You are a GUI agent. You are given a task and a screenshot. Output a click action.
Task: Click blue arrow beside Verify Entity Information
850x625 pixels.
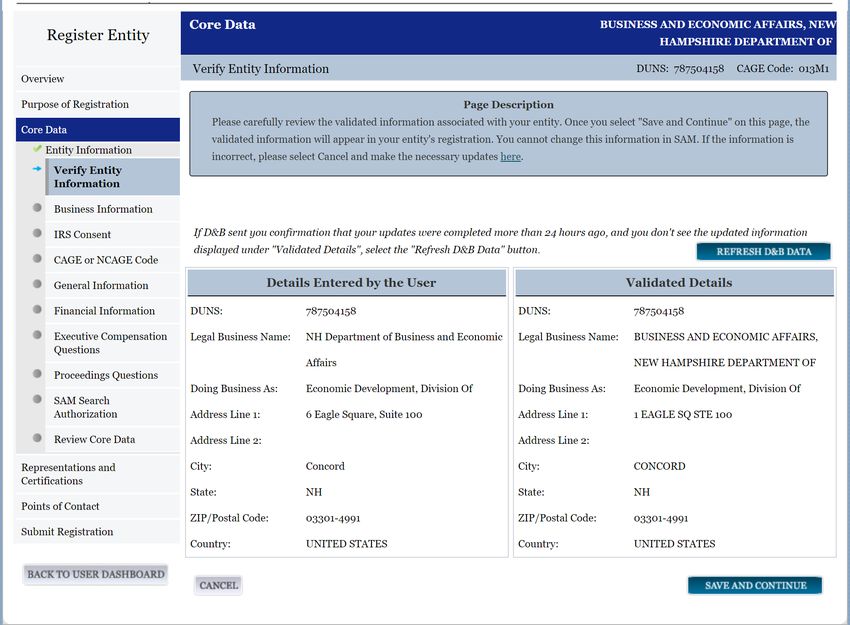coord(37,169)
